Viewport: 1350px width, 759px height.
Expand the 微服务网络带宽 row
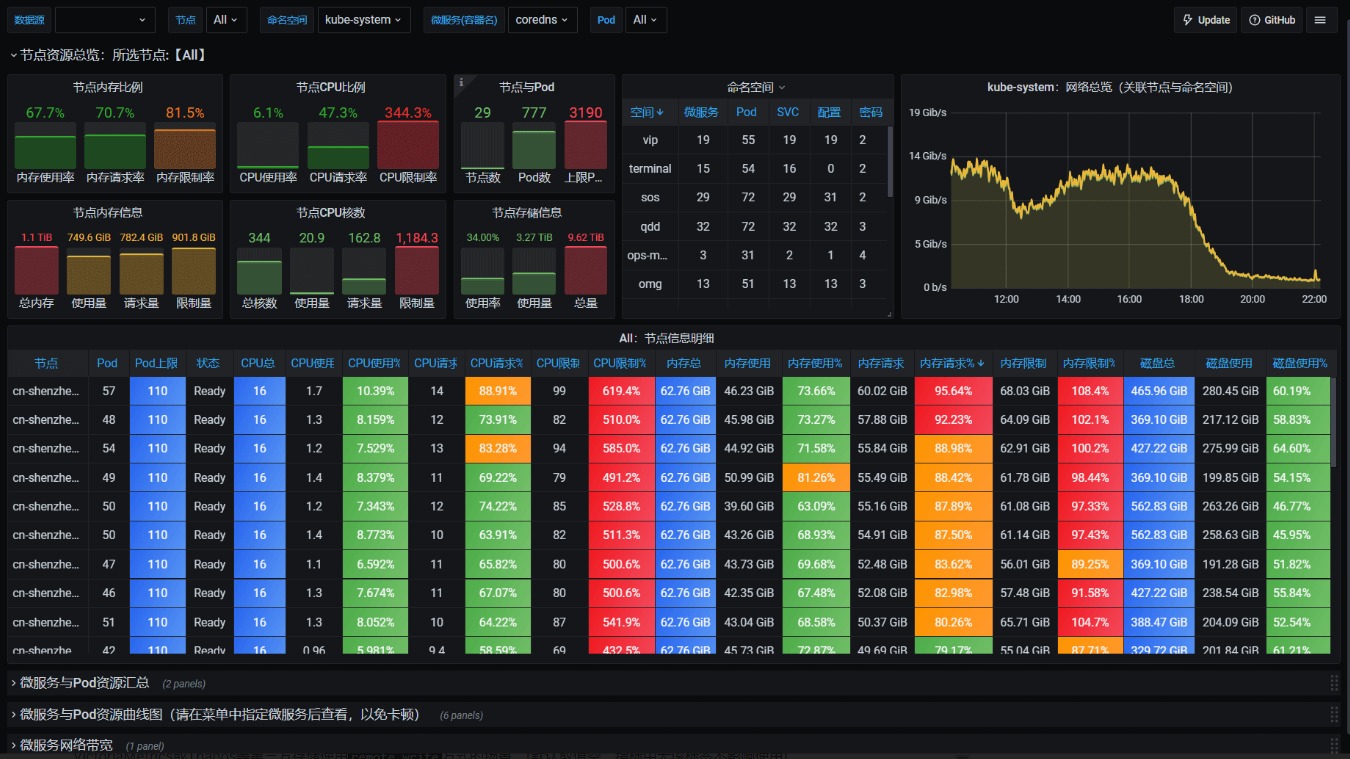click(x=61, y=746)
